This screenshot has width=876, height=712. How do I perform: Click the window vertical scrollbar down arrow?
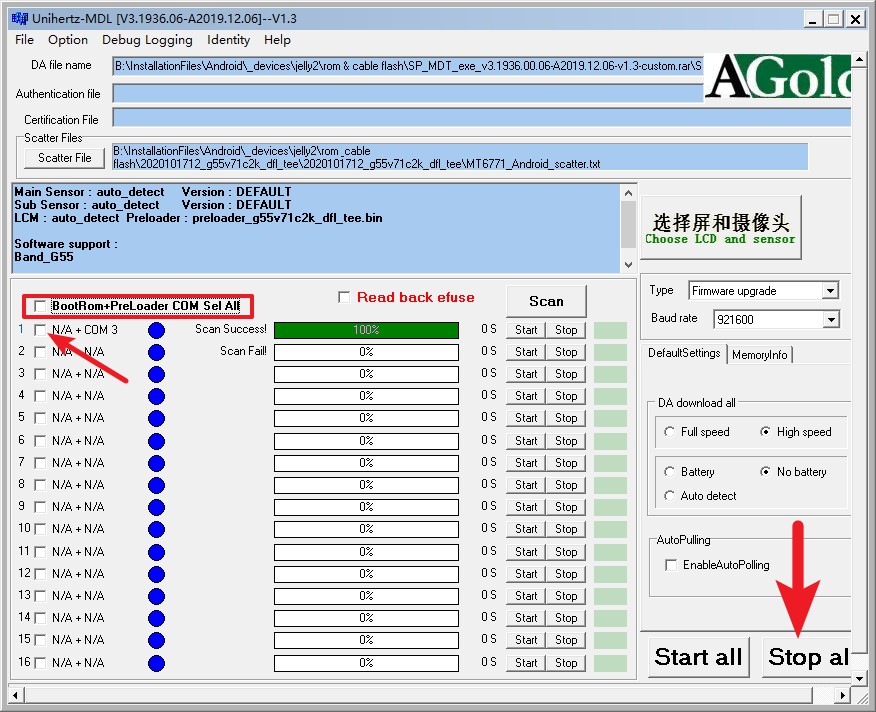click(x=859, y=678)
